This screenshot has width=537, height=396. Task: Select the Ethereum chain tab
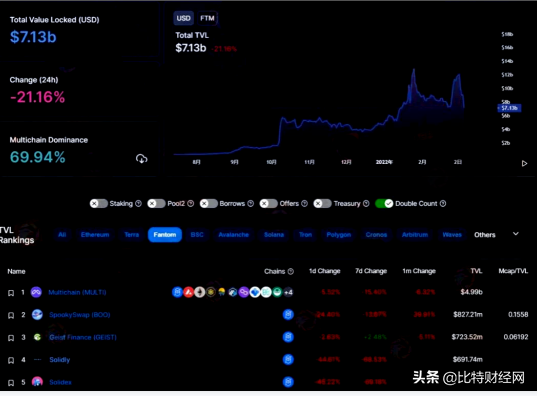95,235
